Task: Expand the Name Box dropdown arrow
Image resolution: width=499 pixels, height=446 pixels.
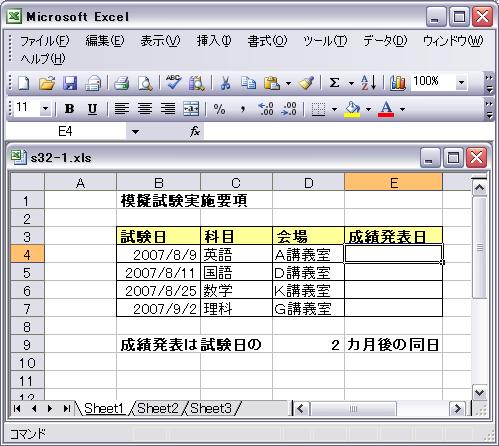Action: tap(135, 132)
